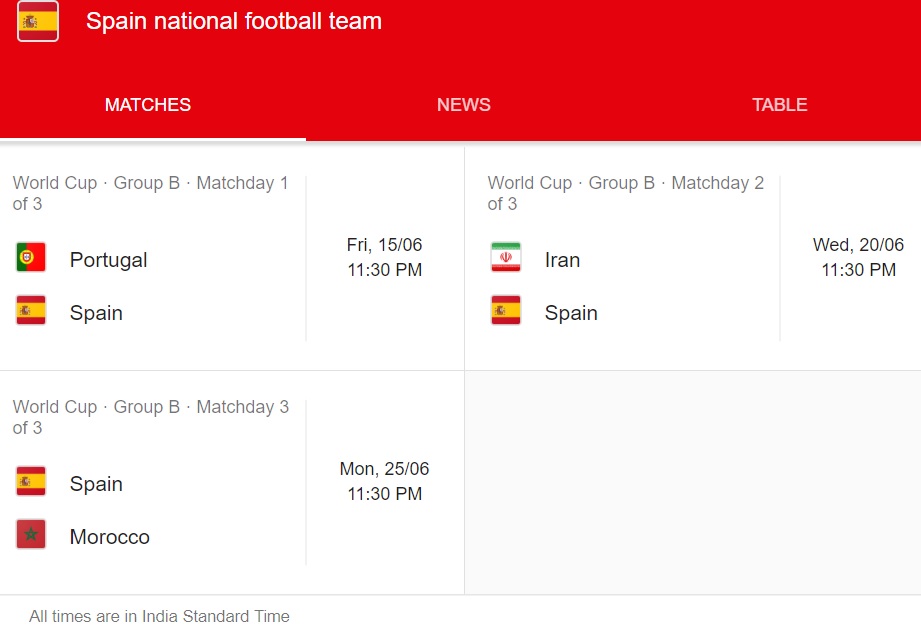Open the Wed, 20/06 match time
This screenshot has height=637, width=921.
[858, 257]
